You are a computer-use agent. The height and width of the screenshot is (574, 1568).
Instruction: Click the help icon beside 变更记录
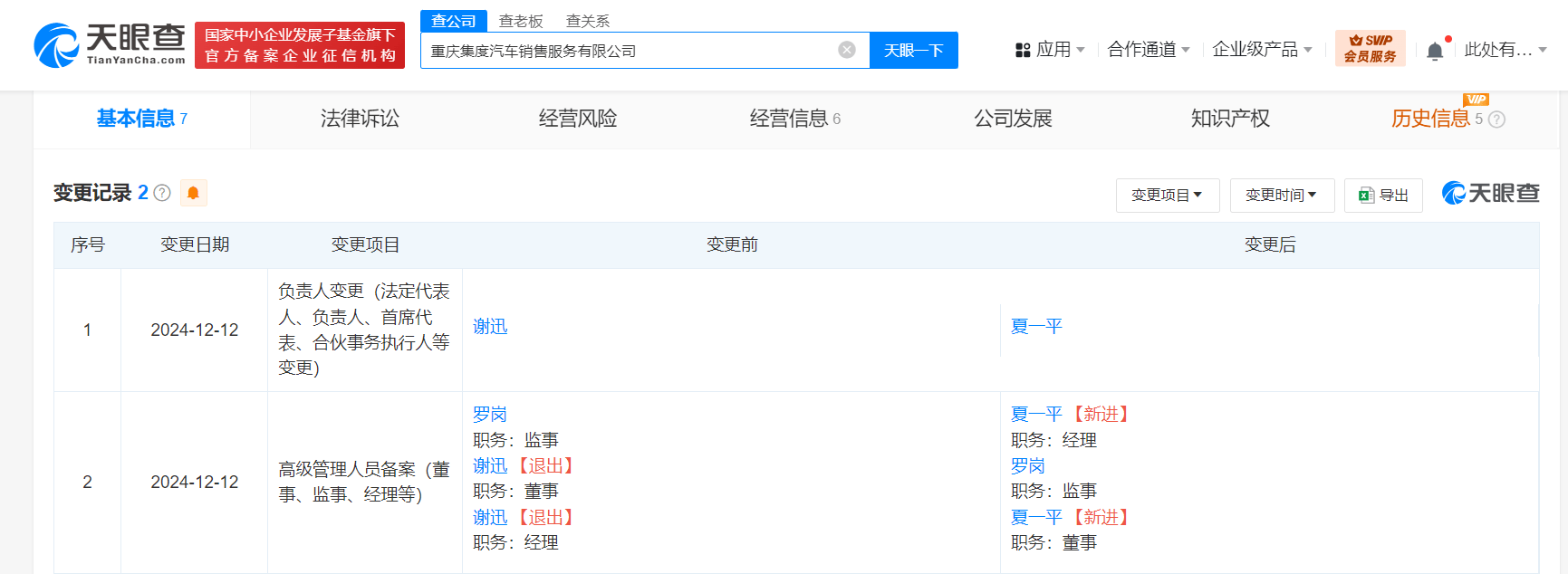162,193
